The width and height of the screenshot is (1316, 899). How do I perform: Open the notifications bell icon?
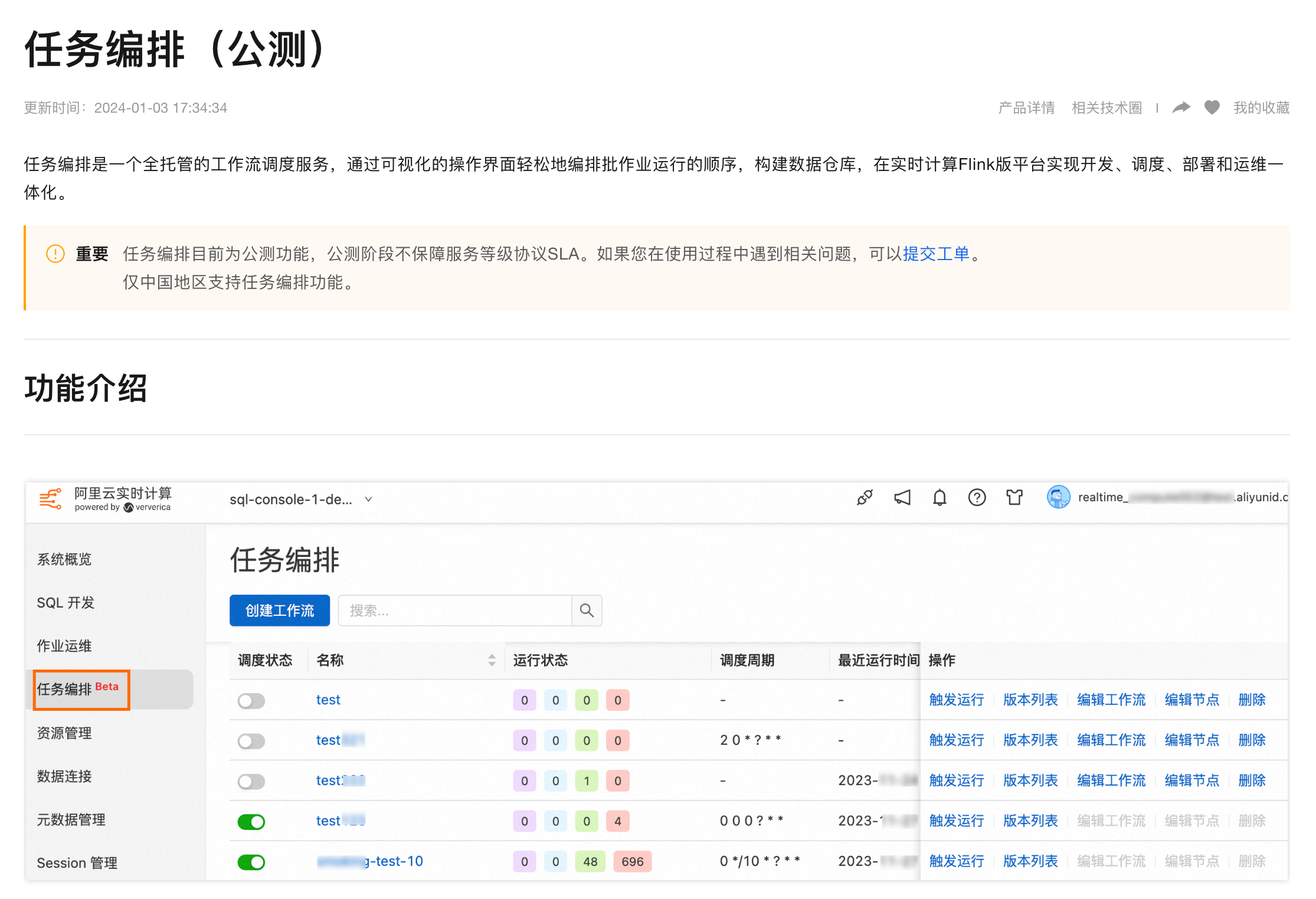point(939,498)
